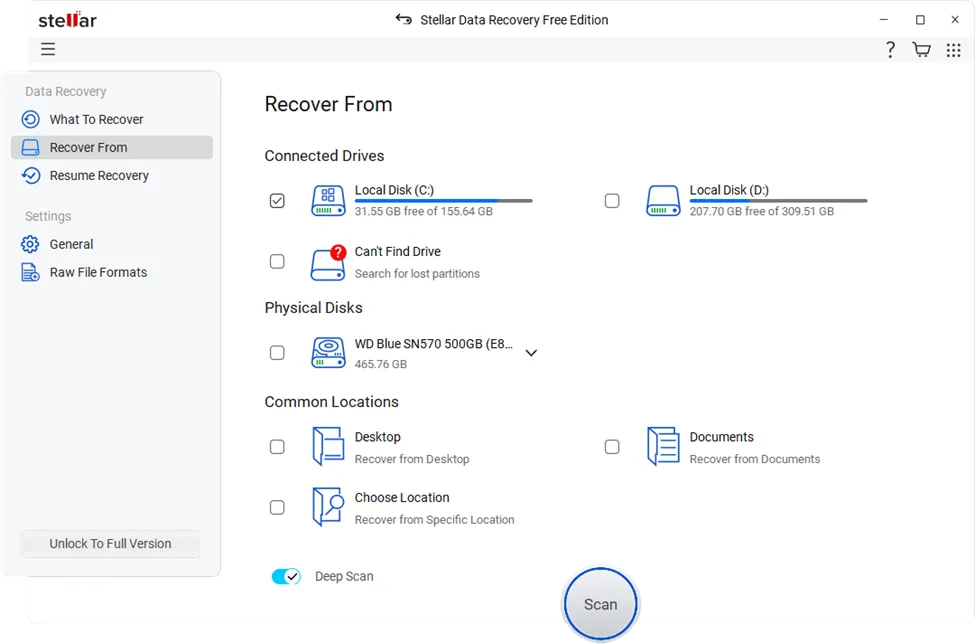Image resolution: width=975 pixels, height=644 pixels.
Task: Check the Choose Location checkbox
Action: (277, 507)
